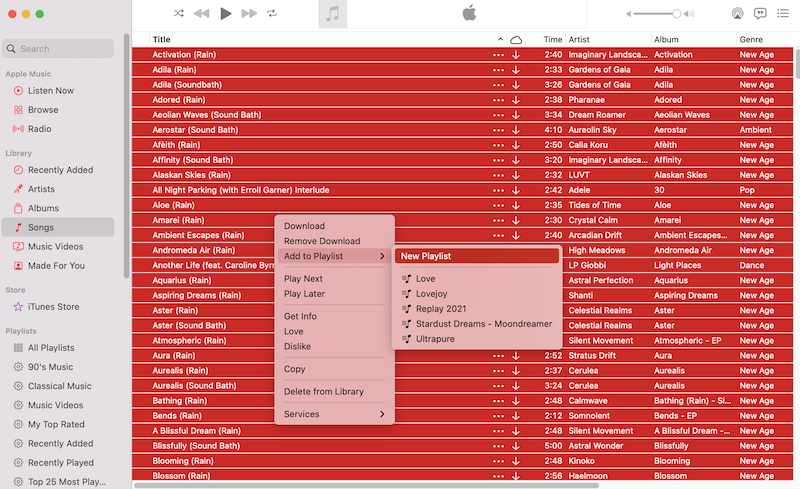This screenshot has height=489, width=800.
Task: Open iTunes Store from the sidebar
Action: point(53,307)
